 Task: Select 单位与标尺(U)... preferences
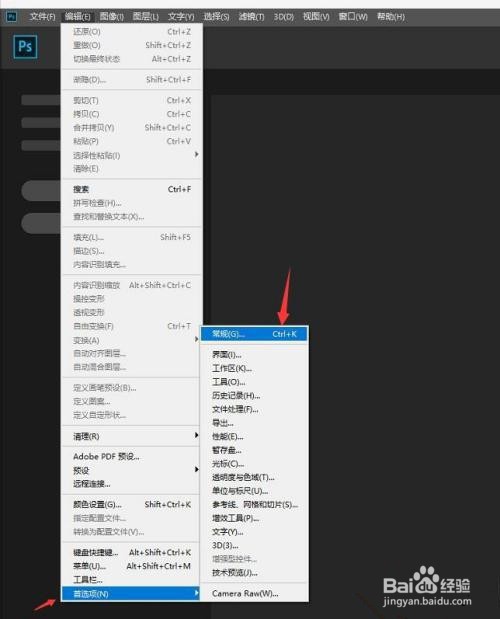254,491
